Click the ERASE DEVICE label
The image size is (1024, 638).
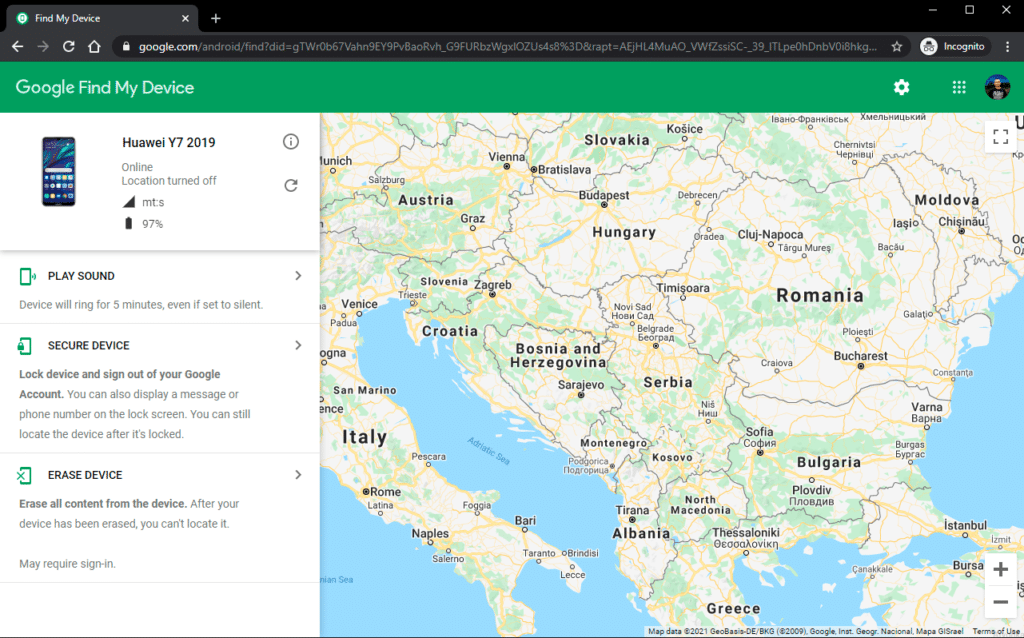click(85, 475)
